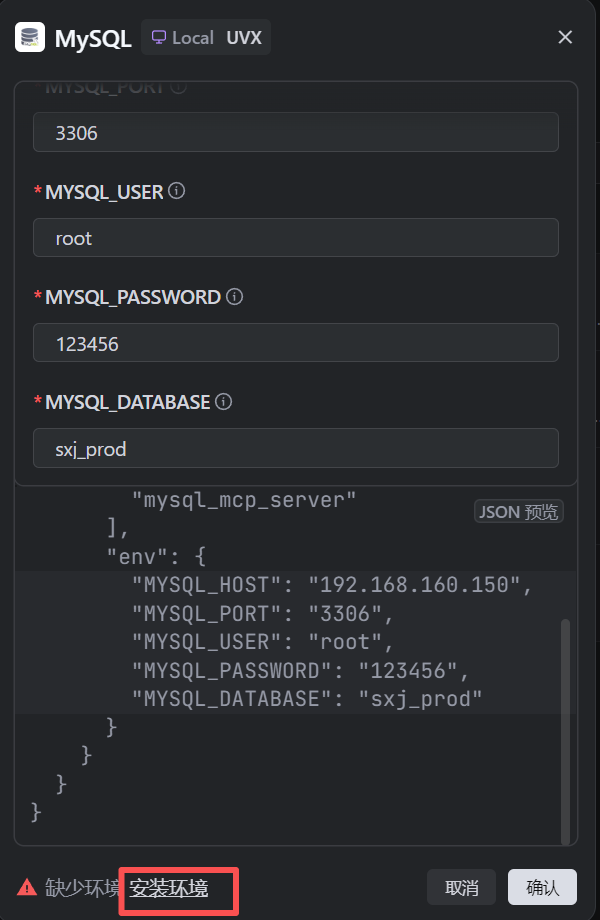Click the MySQL title text
The width and height of the screenshot is (600, 920).
(93, 39)
